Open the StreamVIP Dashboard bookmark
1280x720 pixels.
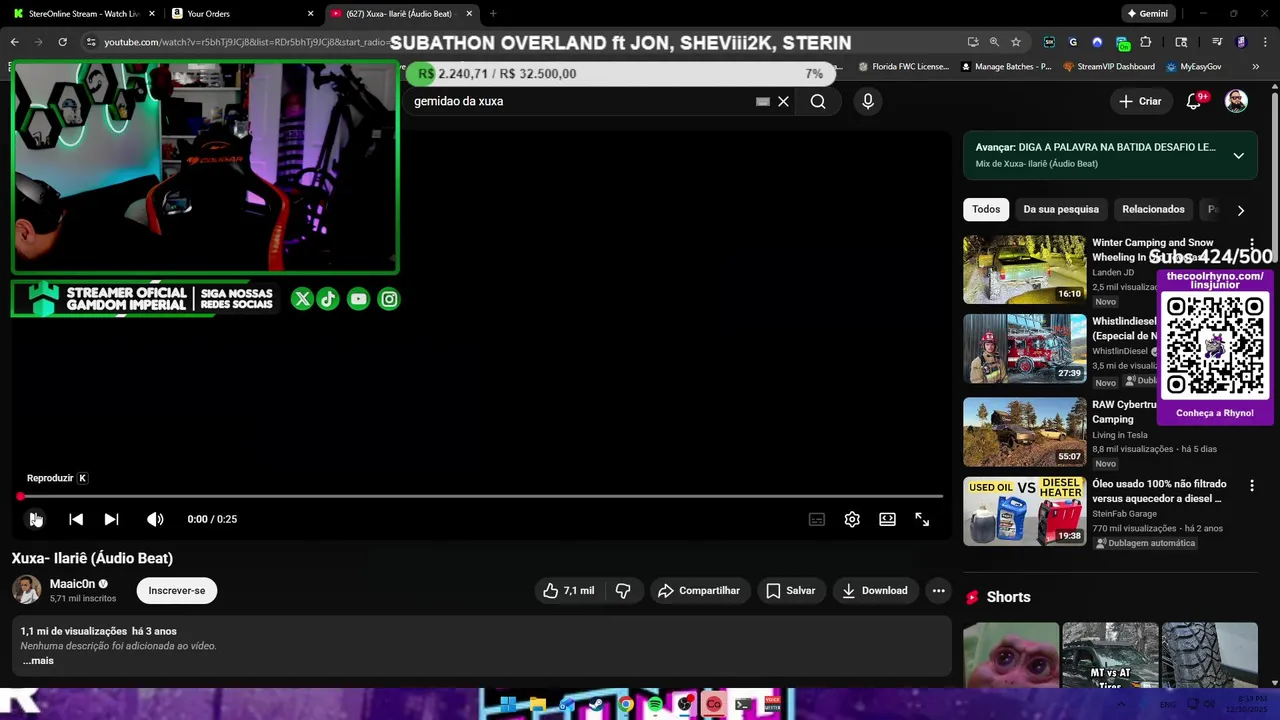[x=1108, y=67]
